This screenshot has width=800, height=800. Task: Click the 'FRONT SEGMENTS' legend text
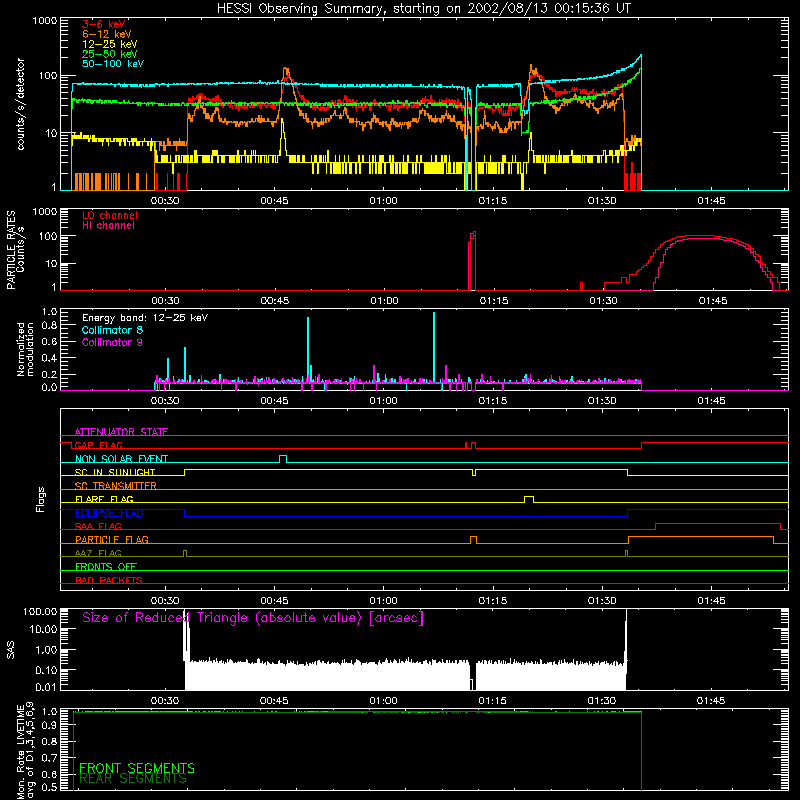tap(137, 768)
